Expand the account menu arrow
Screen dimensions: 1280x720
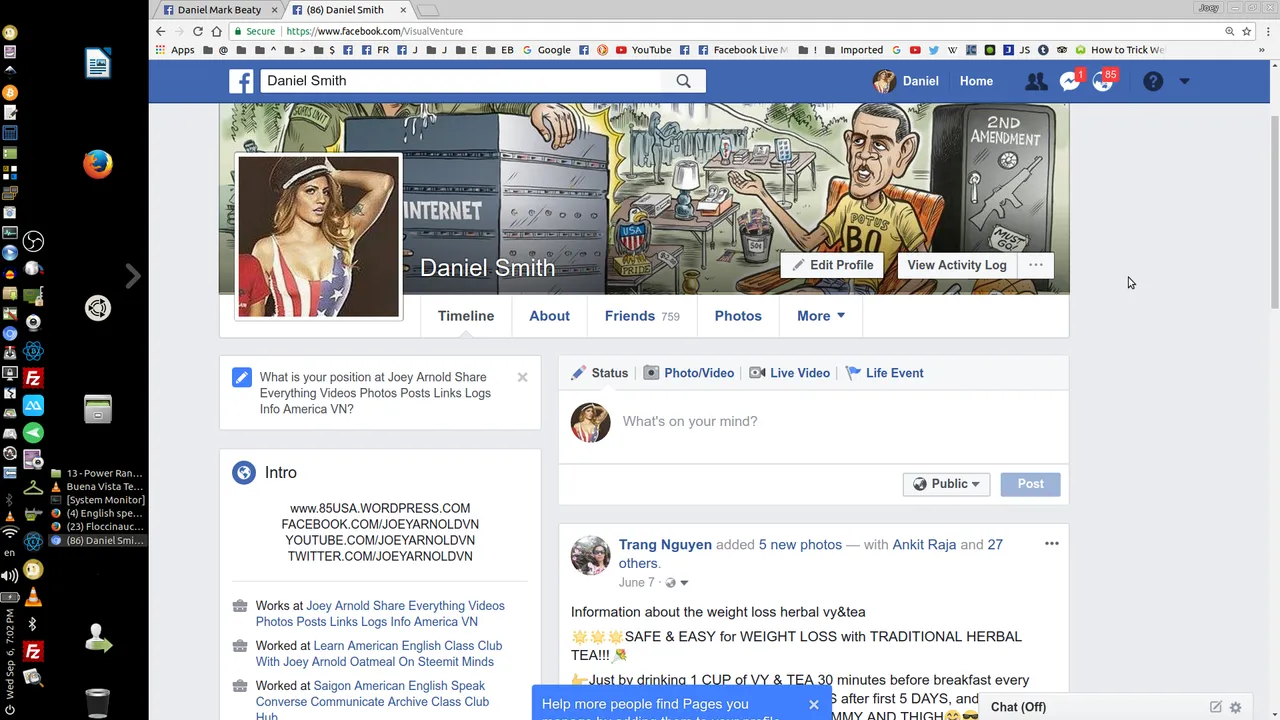1184,81
